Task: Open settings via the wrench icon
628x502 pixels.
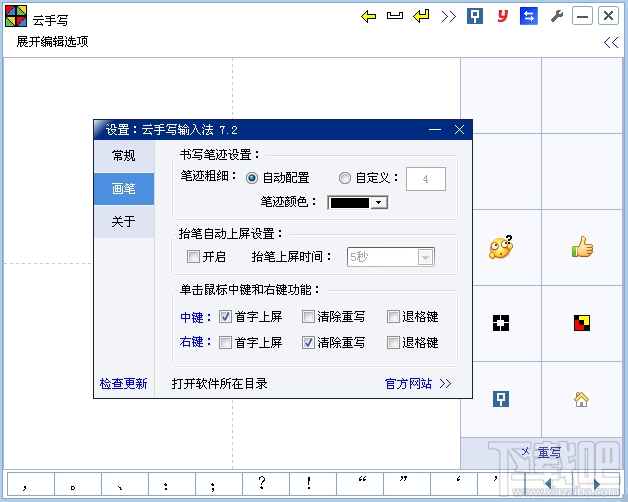Action: (x=557, y=16)
